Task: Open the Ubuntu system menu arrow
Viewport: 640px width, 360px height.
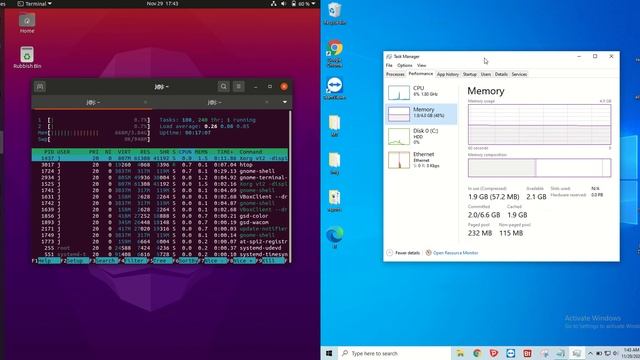Action: (313, 4)
